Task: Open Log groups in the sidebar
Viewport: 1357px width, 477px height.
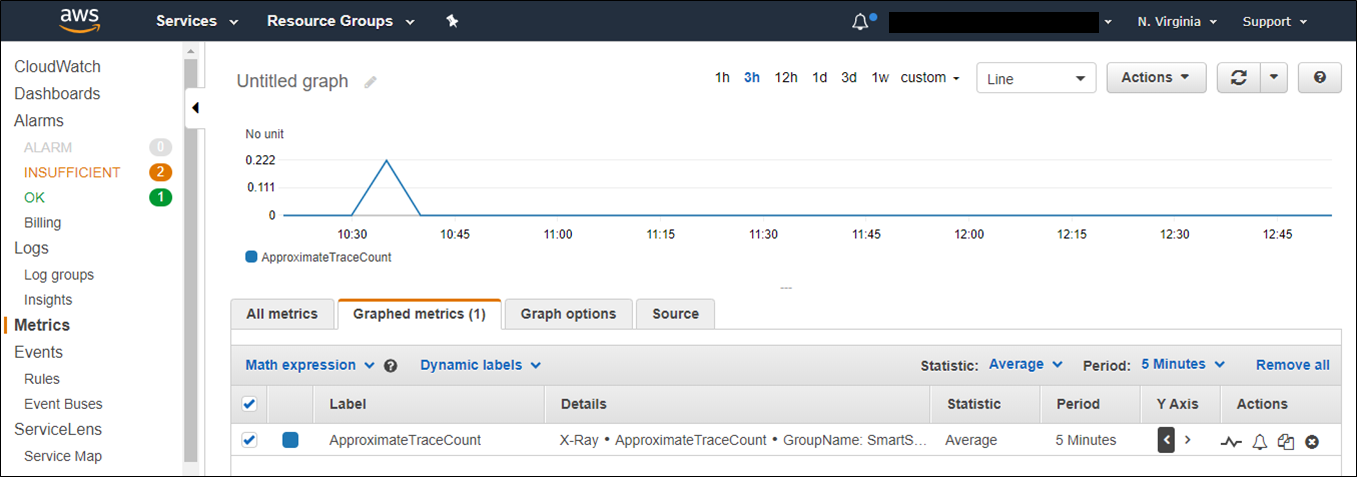Action: 59,274
